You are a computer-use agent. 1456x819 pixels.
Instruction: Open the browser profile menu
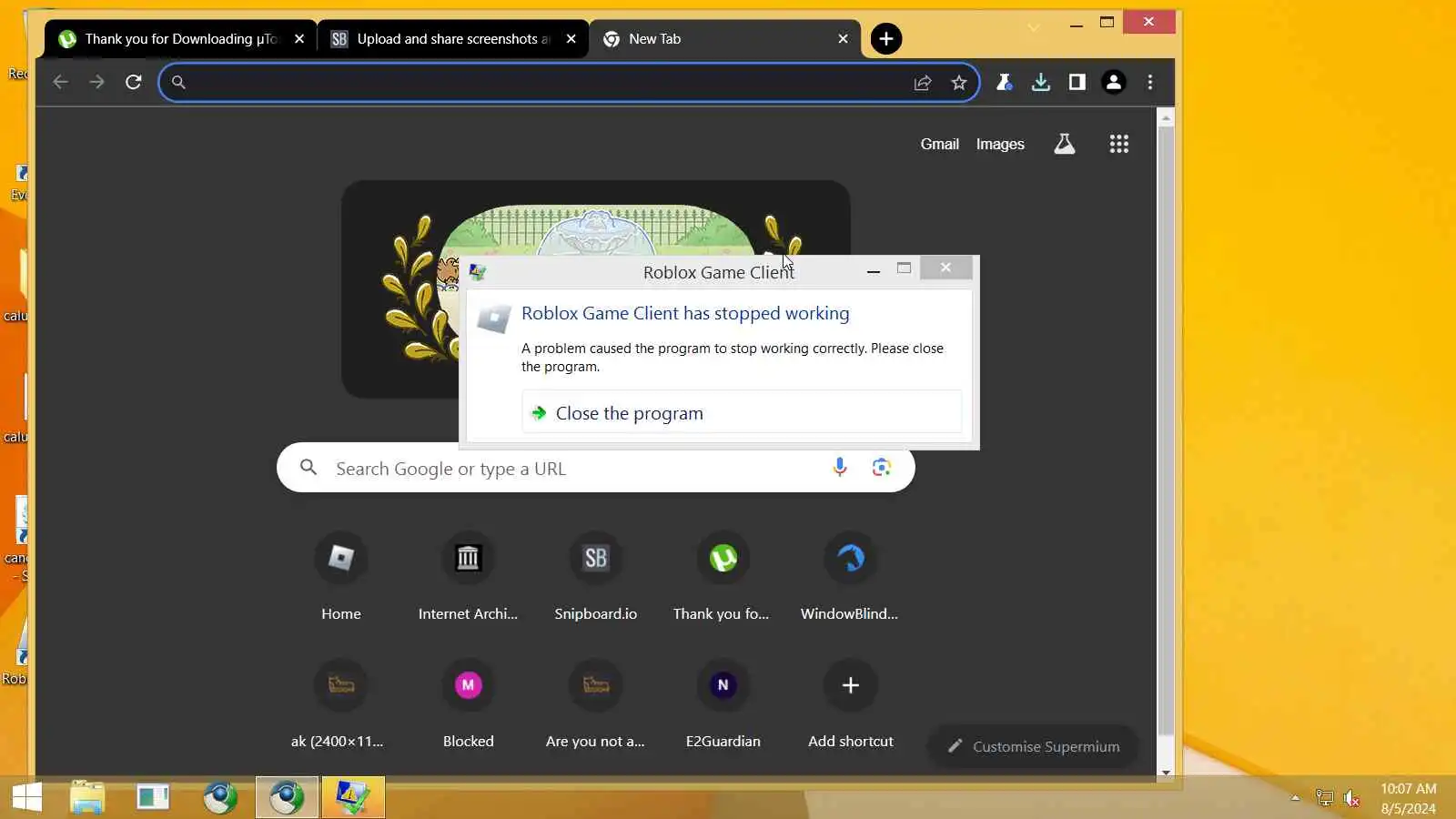click(1114, 82)
